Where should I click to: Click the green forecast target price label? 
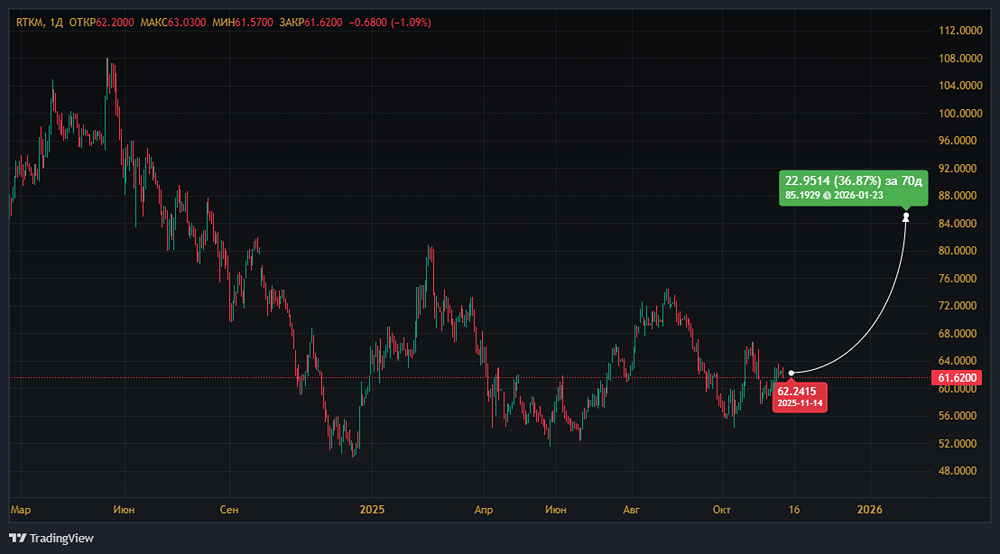(x=853, y=187)
